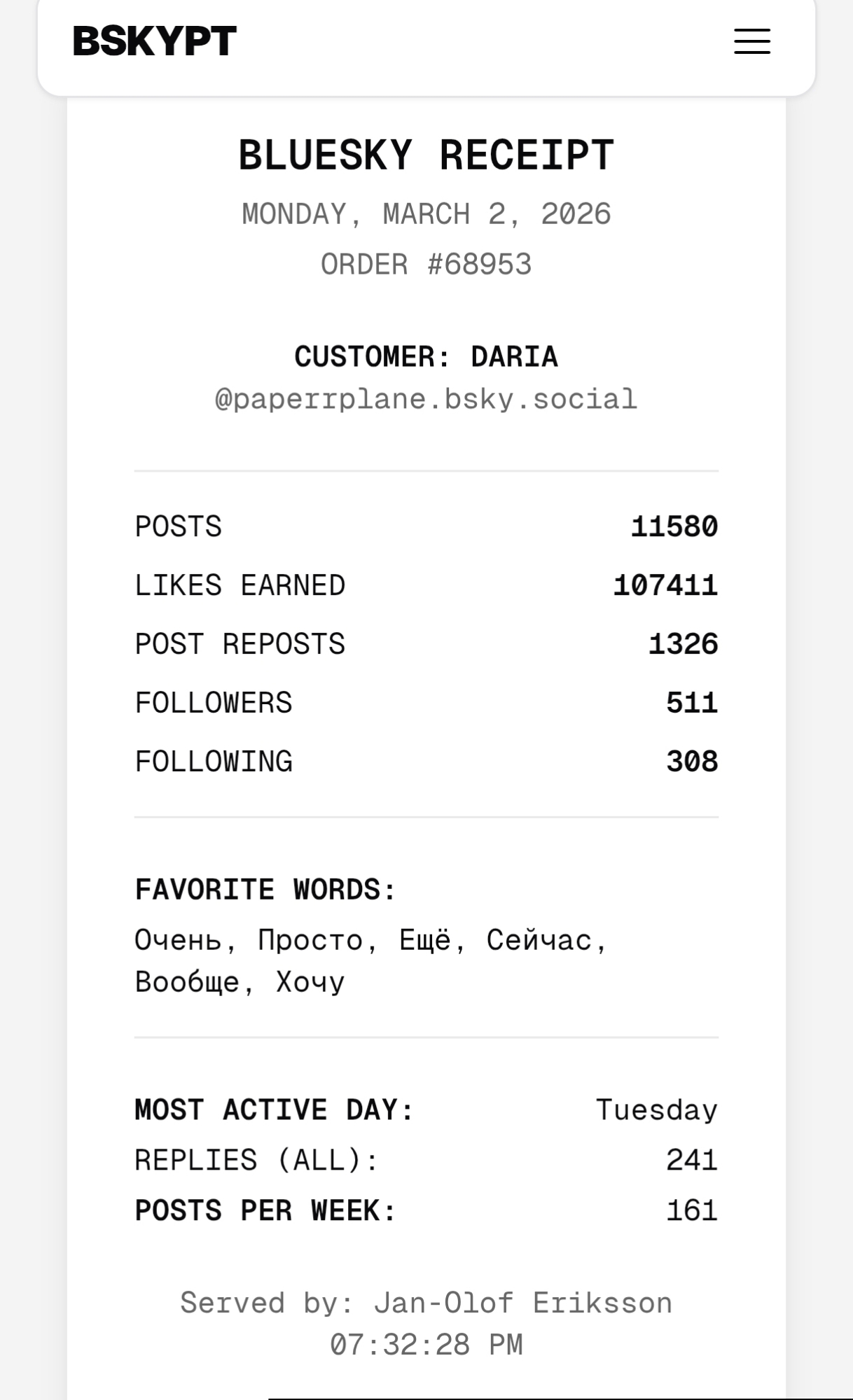Screen dimensions: 853x1400
Task: Select the @paperrplane.bsky.social handle
Action: [426, 400]
